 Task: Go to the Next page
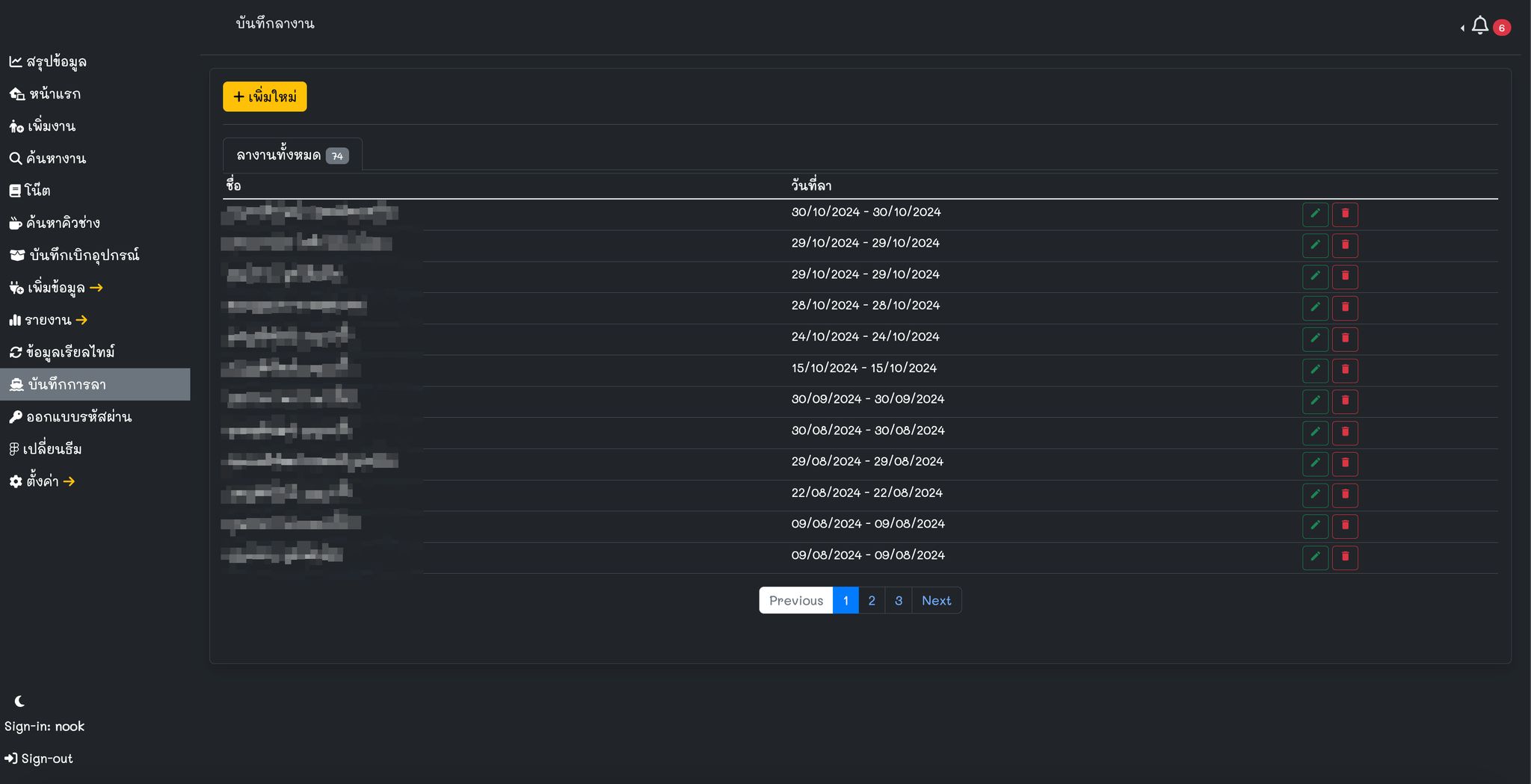tap(936, 600)
